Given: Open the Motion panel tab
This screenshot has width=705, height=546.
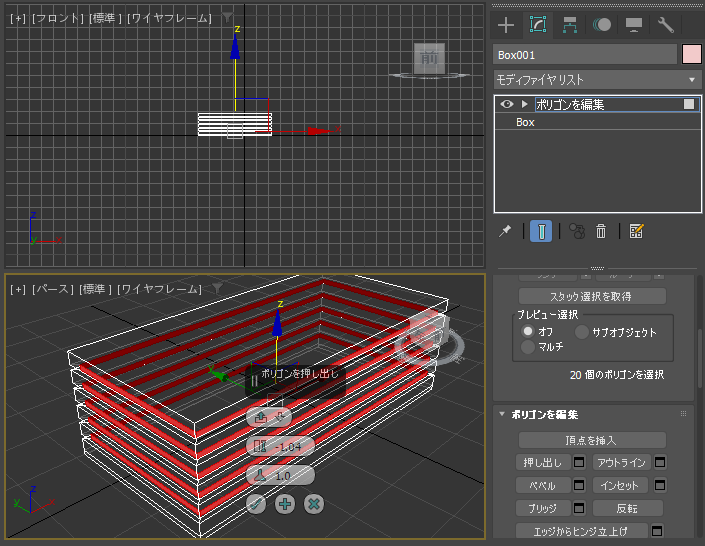Looking at the screenshot, I should tap(602, 25).
